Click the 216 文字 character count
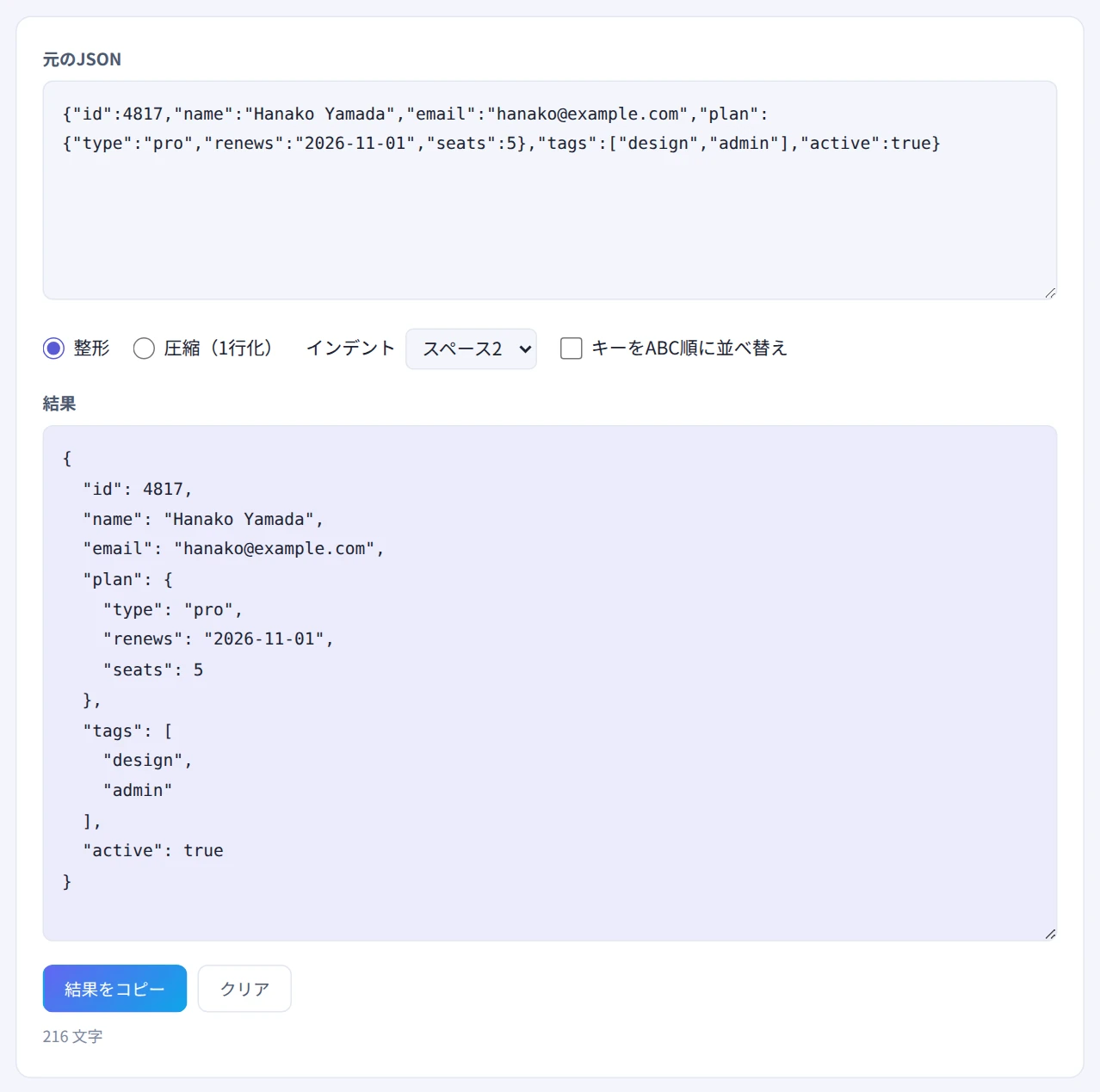Screen dimensions: 1100x1092 (72, 1036)
